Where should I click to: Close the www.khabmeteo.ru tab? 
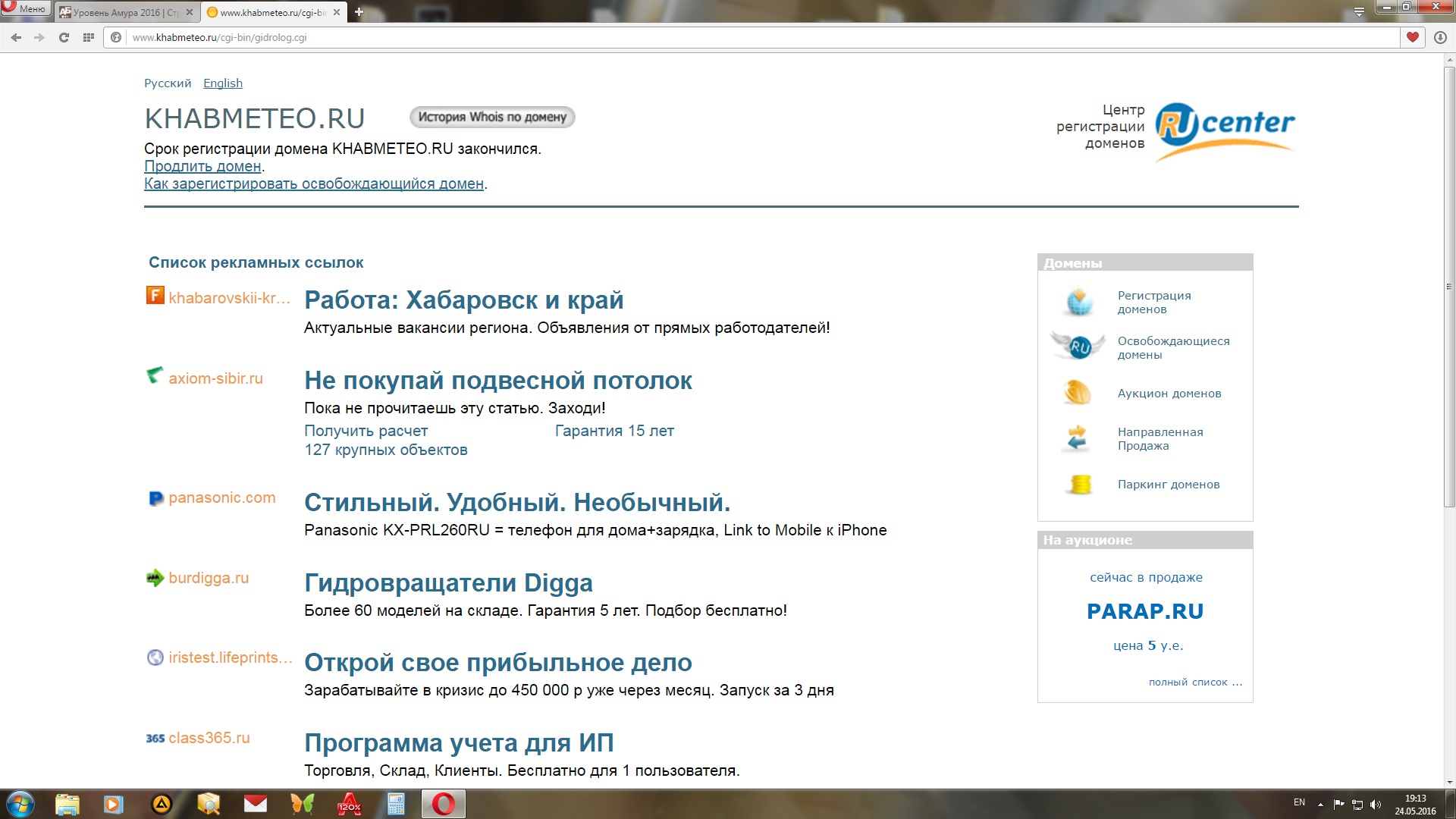337,12
